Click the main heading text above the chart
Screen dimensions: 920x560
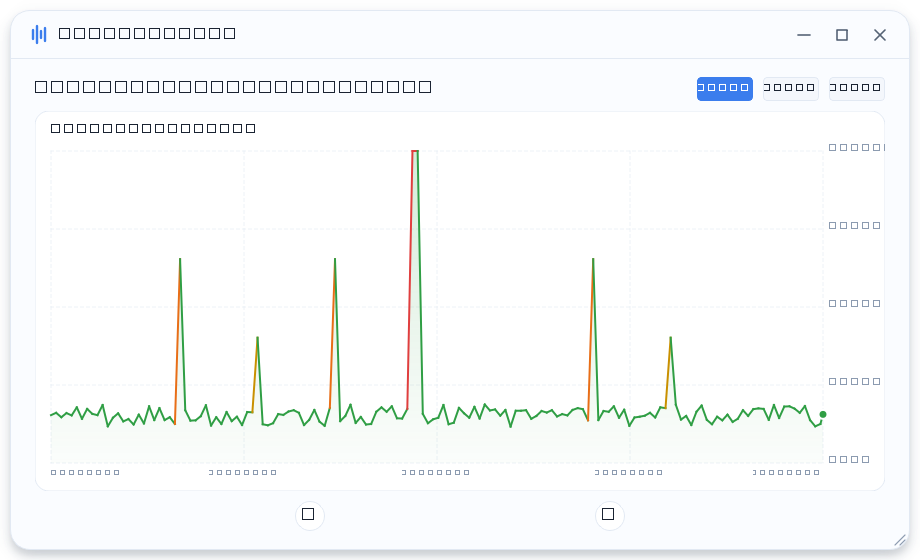[233, 87]
